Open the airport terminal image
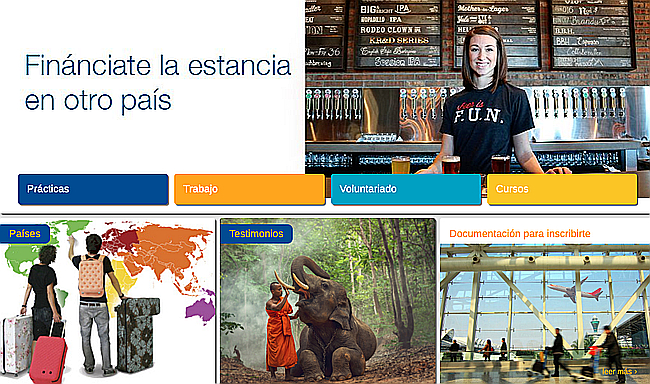Screen dimensions: 650x384 545,314
